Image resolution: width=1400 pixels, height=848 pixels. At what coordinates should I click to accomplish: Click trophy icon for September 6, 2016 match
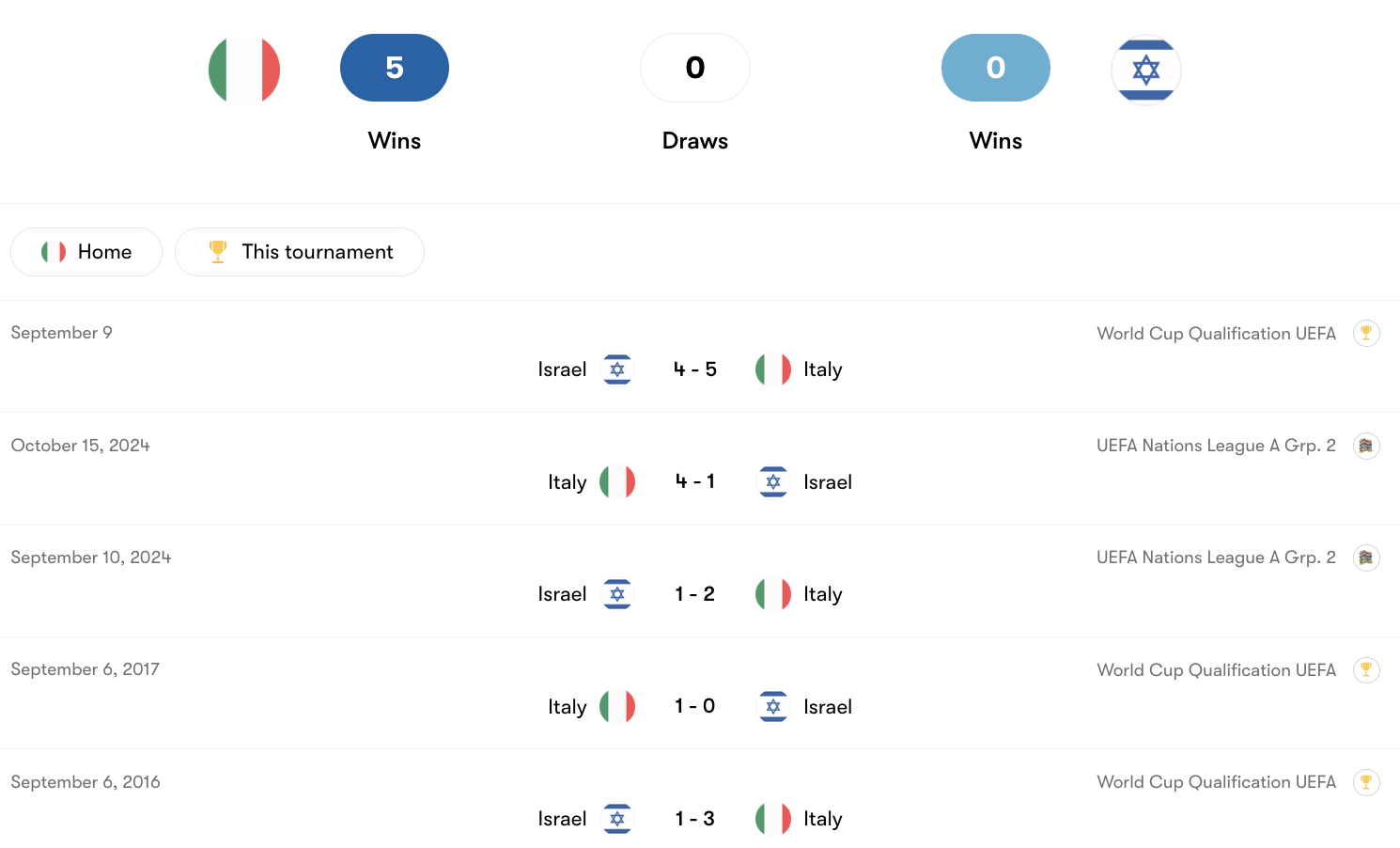coord(1366,782)
